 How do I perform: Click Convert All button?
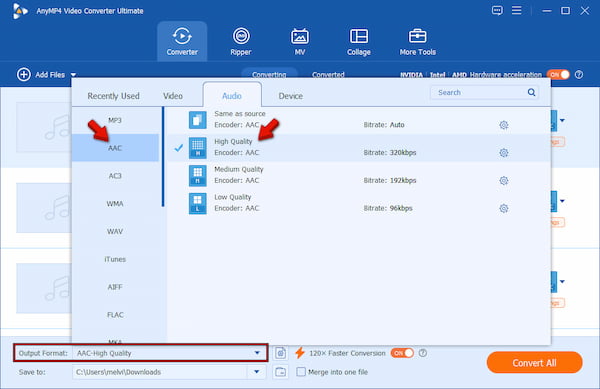pos(534,363)
